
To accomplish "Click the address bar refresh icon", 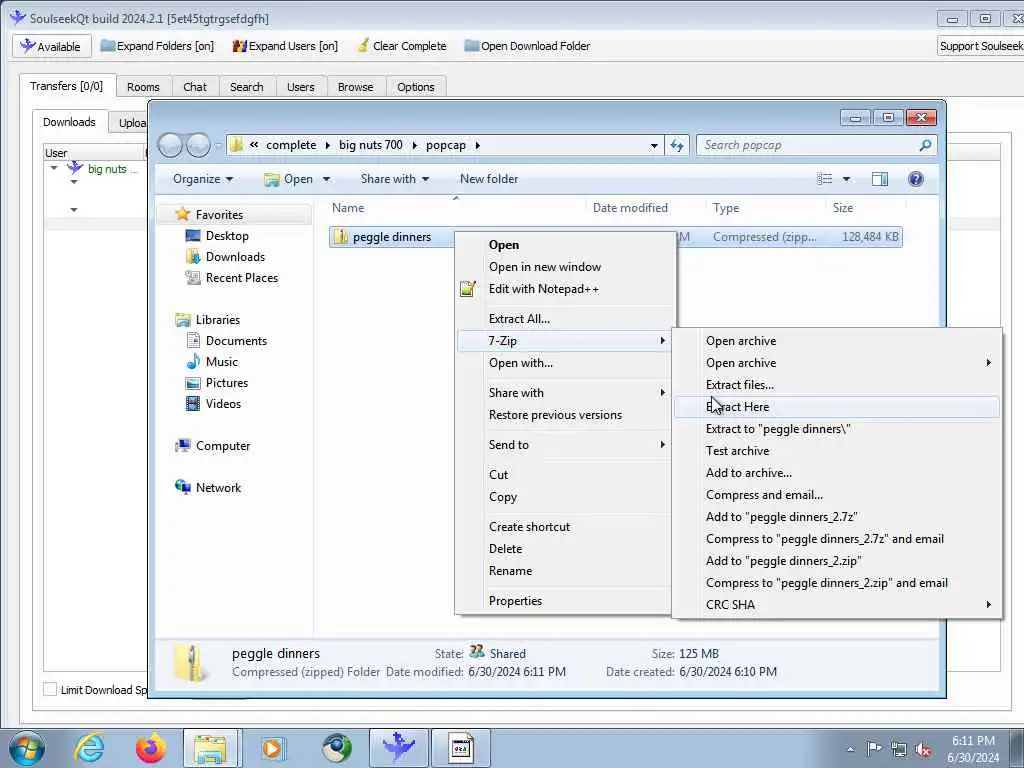I will [x=677, y=145].
